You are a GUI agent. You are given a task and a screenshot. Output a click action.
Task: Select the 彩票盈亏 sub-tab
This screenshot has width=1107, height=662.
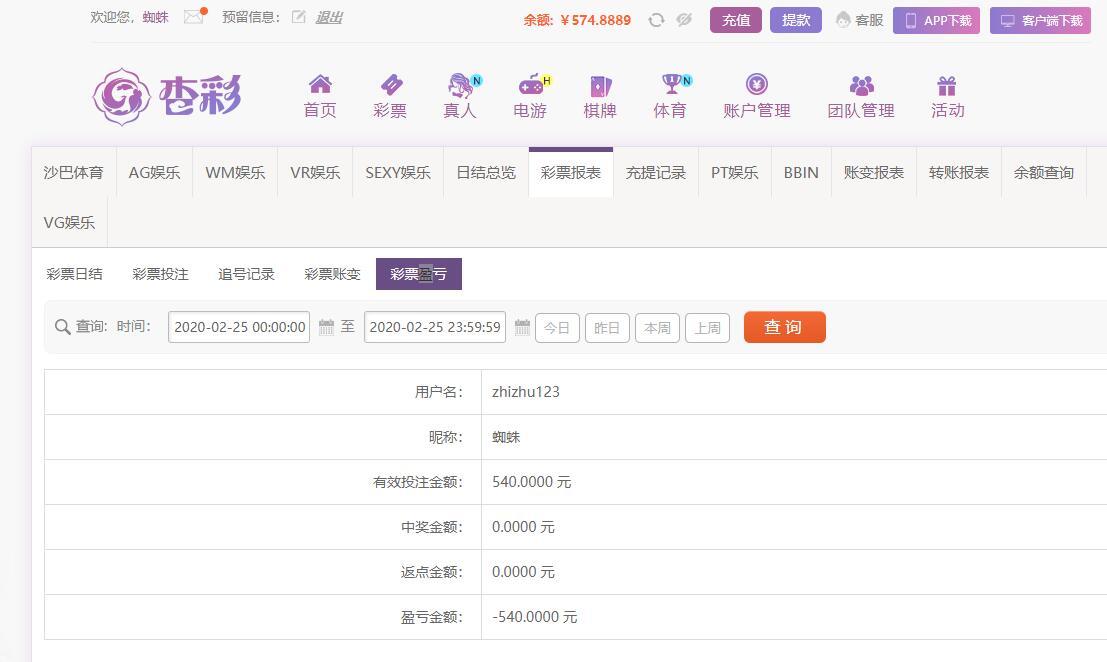(419, 274)
